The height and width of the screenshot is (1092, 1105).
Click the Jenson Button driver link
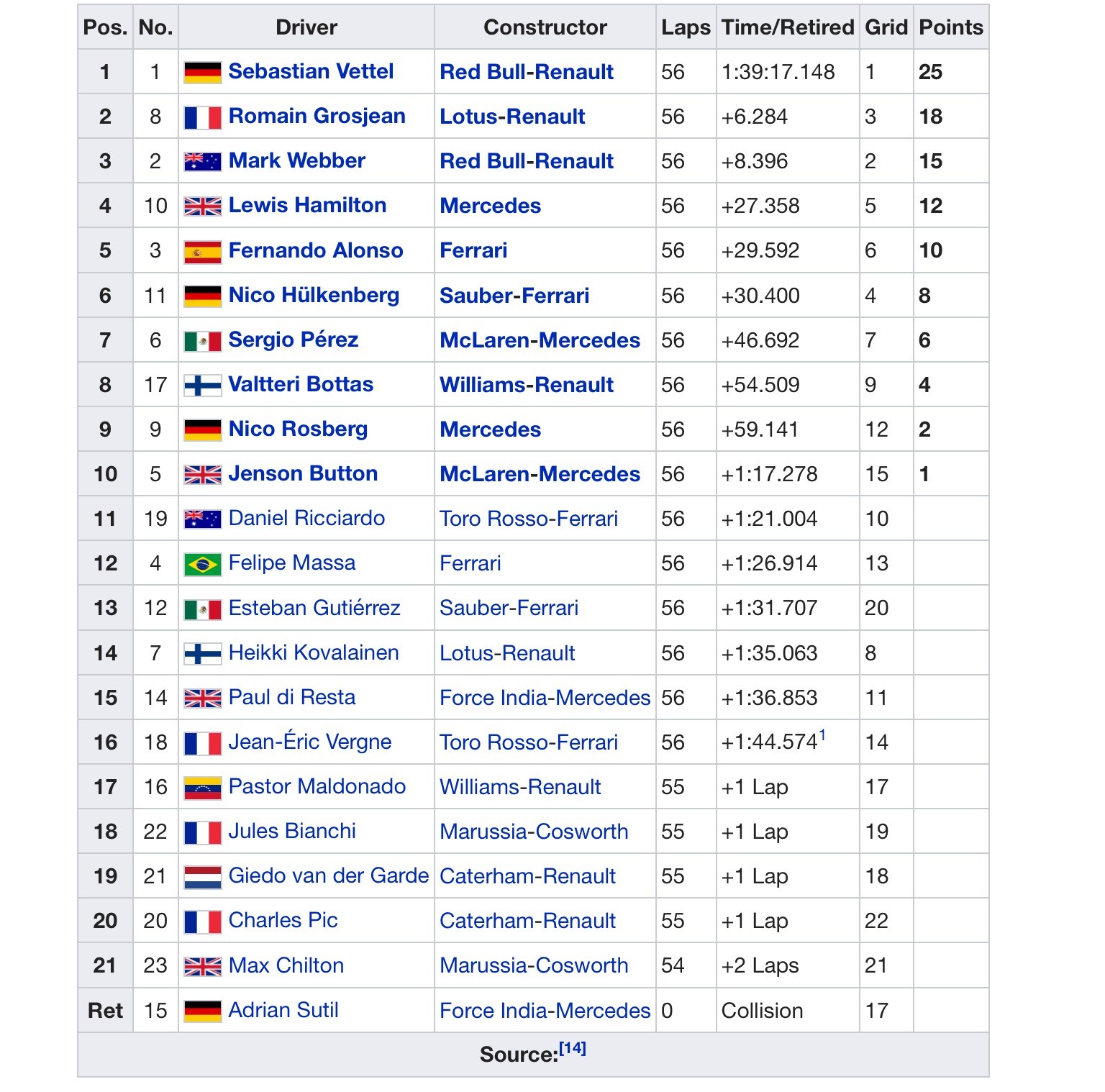(303, 473)
